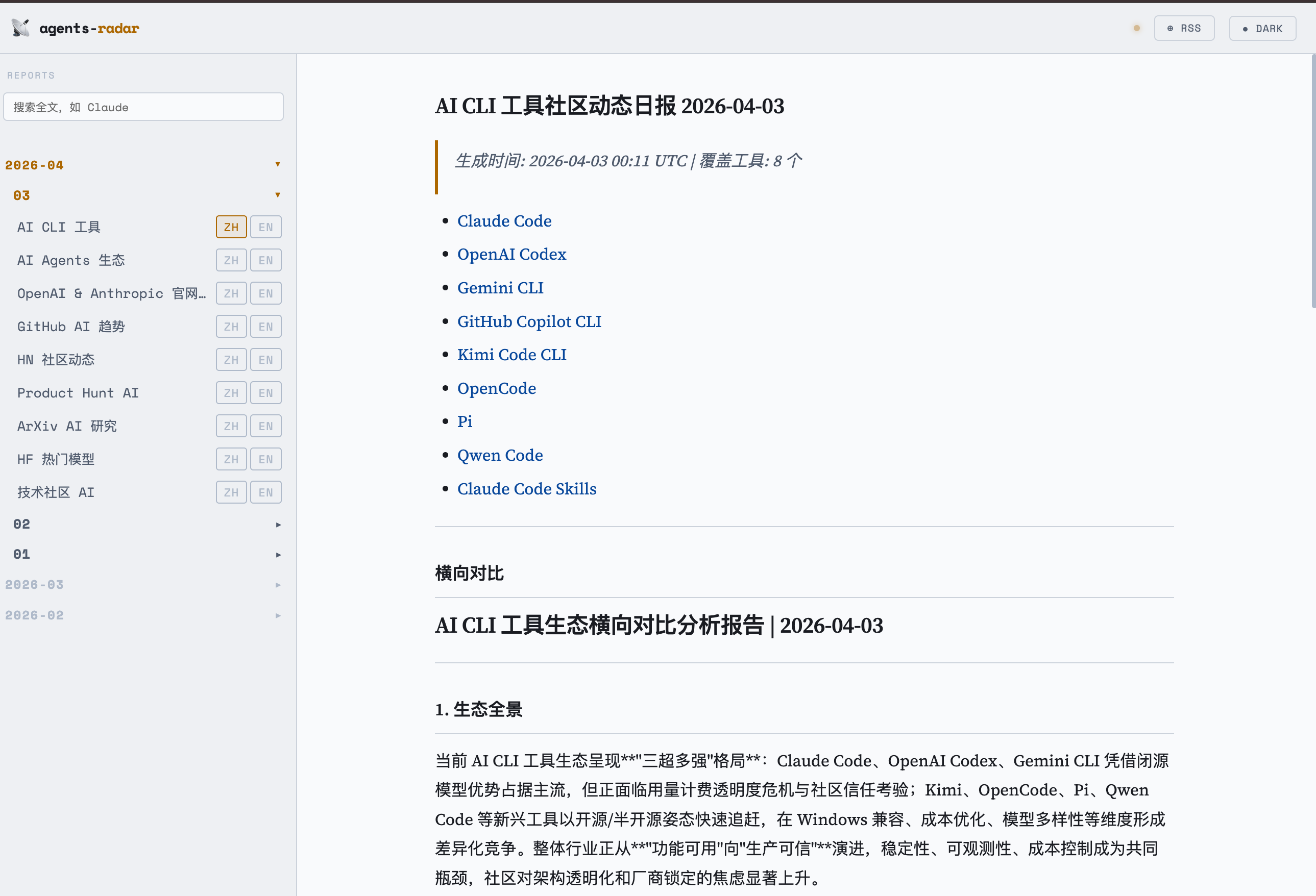Jump to Pi section link

[465, 421]
